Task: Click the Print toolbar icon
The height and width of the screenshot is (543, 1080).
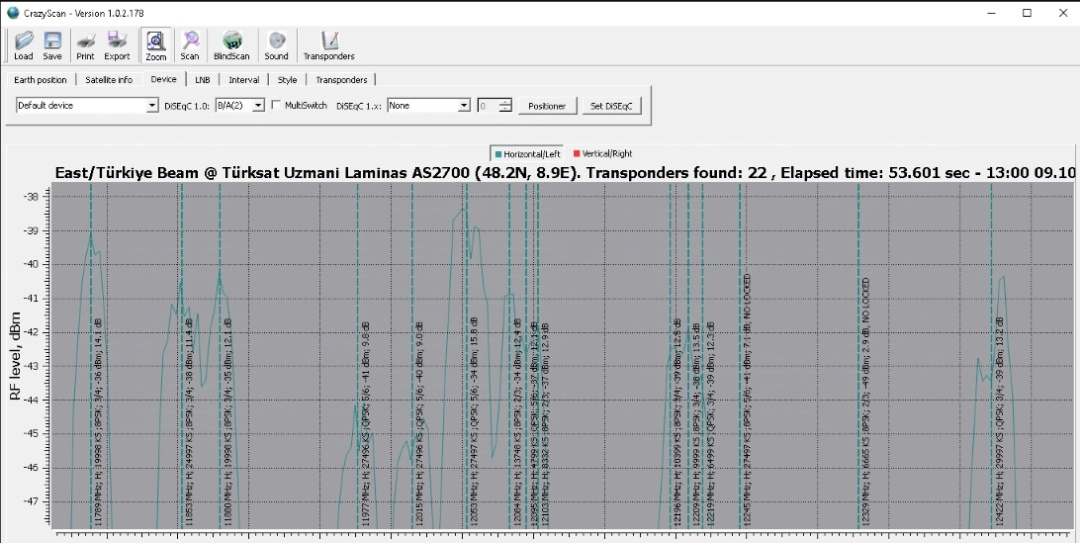Action: (85, 46)
